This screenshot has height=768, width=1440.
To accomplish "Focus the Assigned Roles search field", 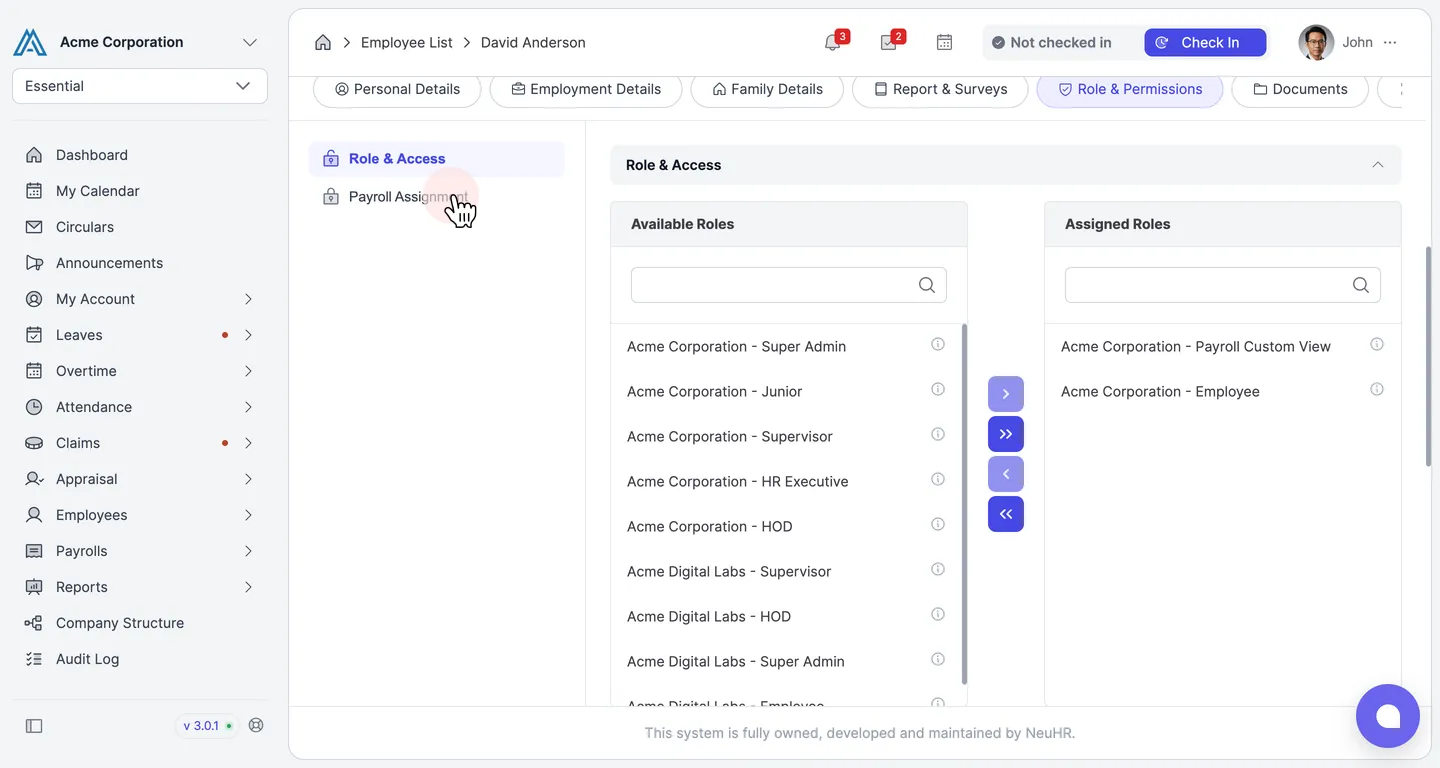I will (1222, 285).
